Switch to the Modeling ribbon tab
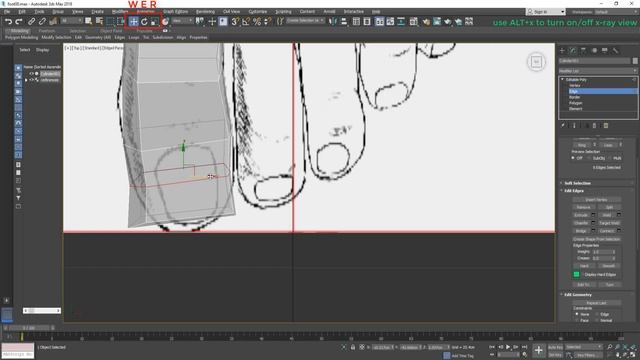The height and width of the screenshot is (360, 640). click(19, 31)
